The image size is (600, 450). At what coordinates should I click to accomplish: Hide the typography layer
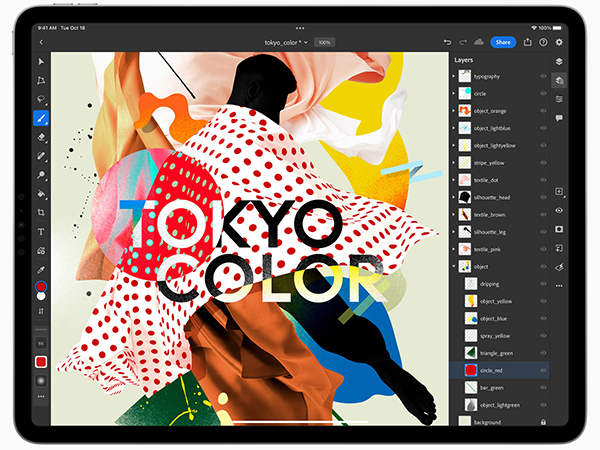click(543, 76)
